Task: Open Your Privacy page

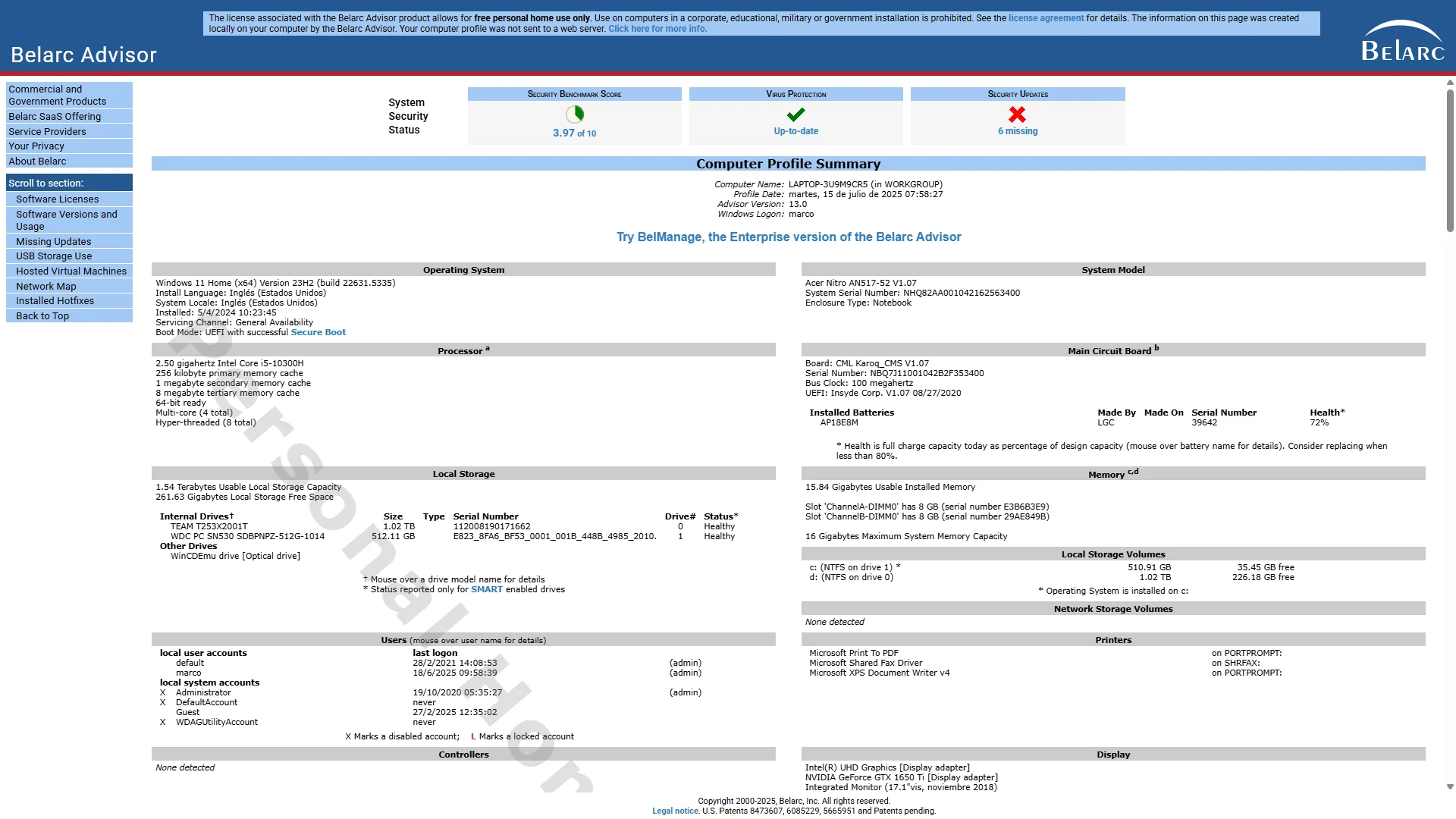Action: click(x=69, y=146)
